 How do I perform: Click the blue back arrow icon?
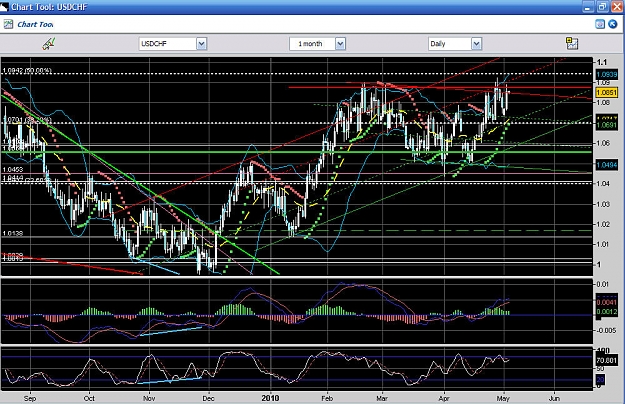click(613, 24)
